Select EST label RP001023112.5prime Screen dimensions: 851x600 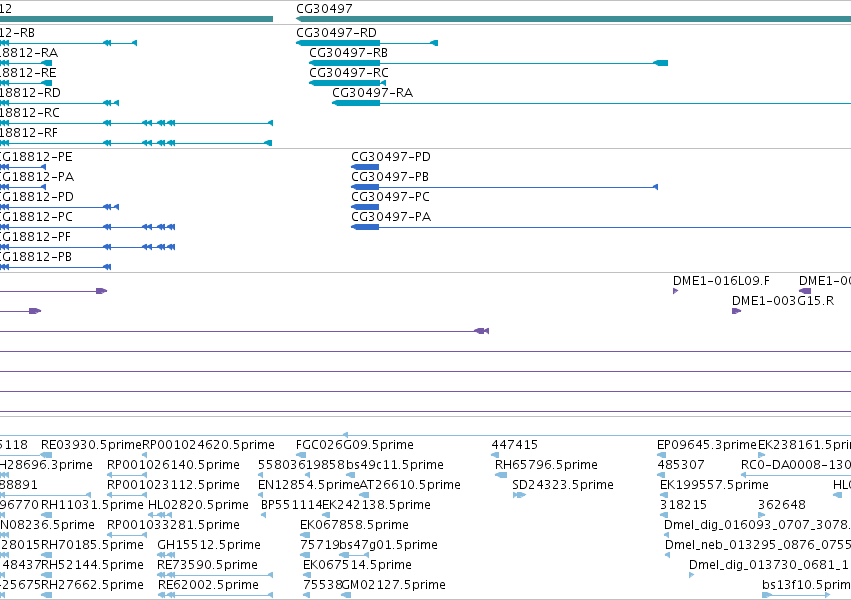click(173, 485)
